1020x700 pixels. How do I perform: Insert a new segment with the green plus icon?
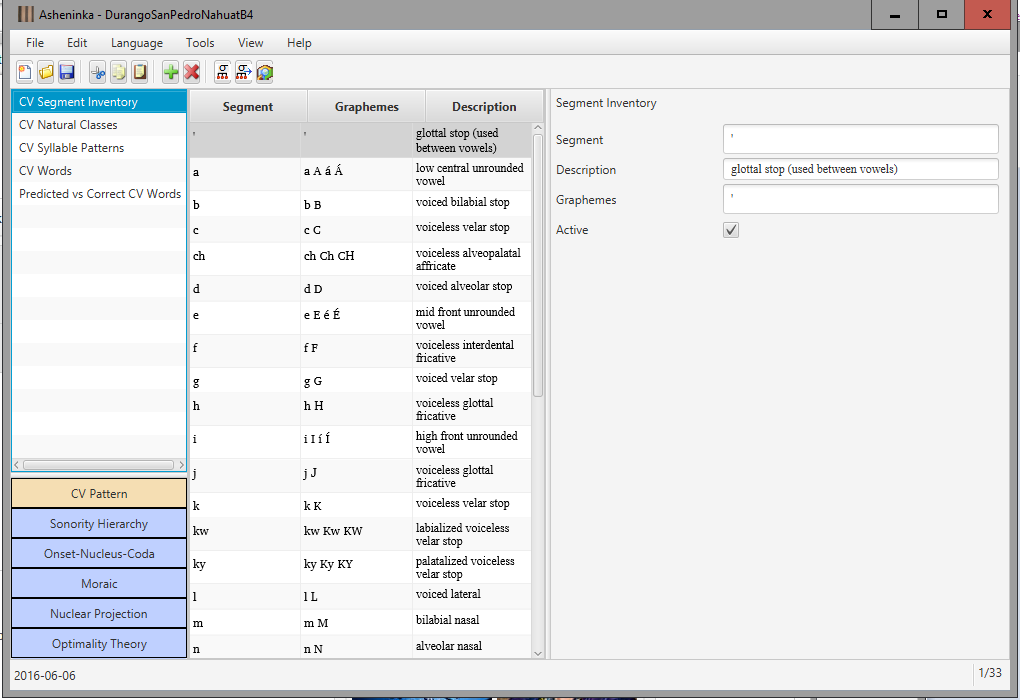(x=170, y=71)
